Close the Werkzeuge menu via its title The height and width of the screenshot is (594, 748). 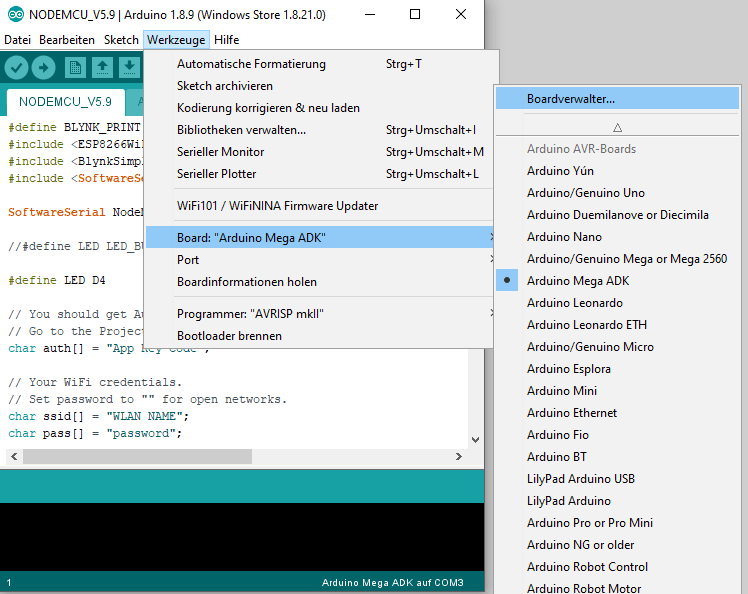(x=176, y=40)
